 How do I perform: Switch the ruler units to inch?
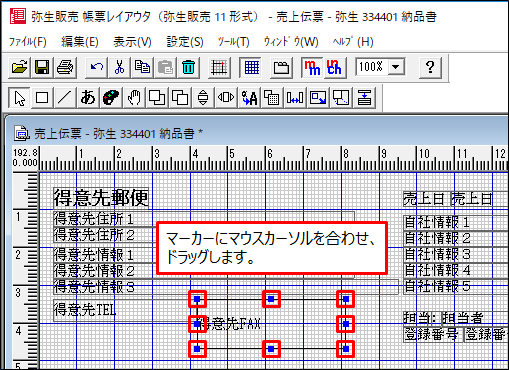pos(334,68)
